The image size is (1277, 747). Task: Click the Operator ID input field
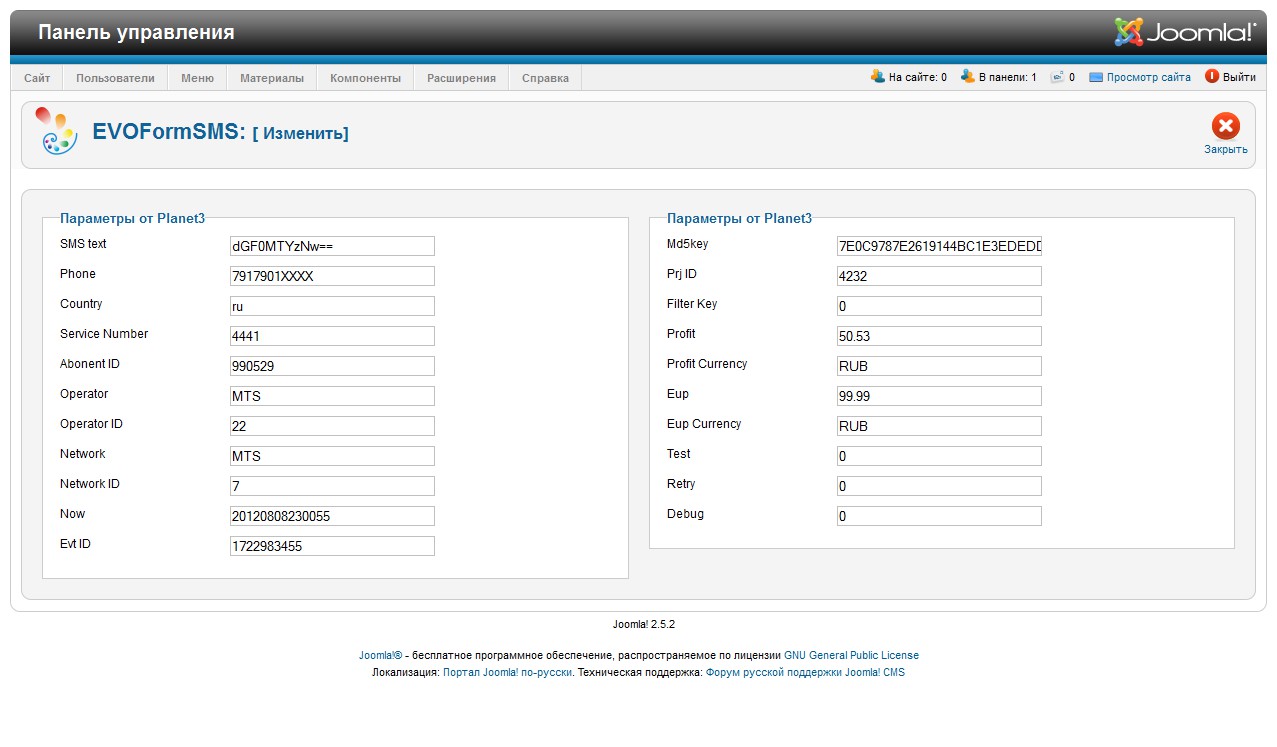pos(332,426)
